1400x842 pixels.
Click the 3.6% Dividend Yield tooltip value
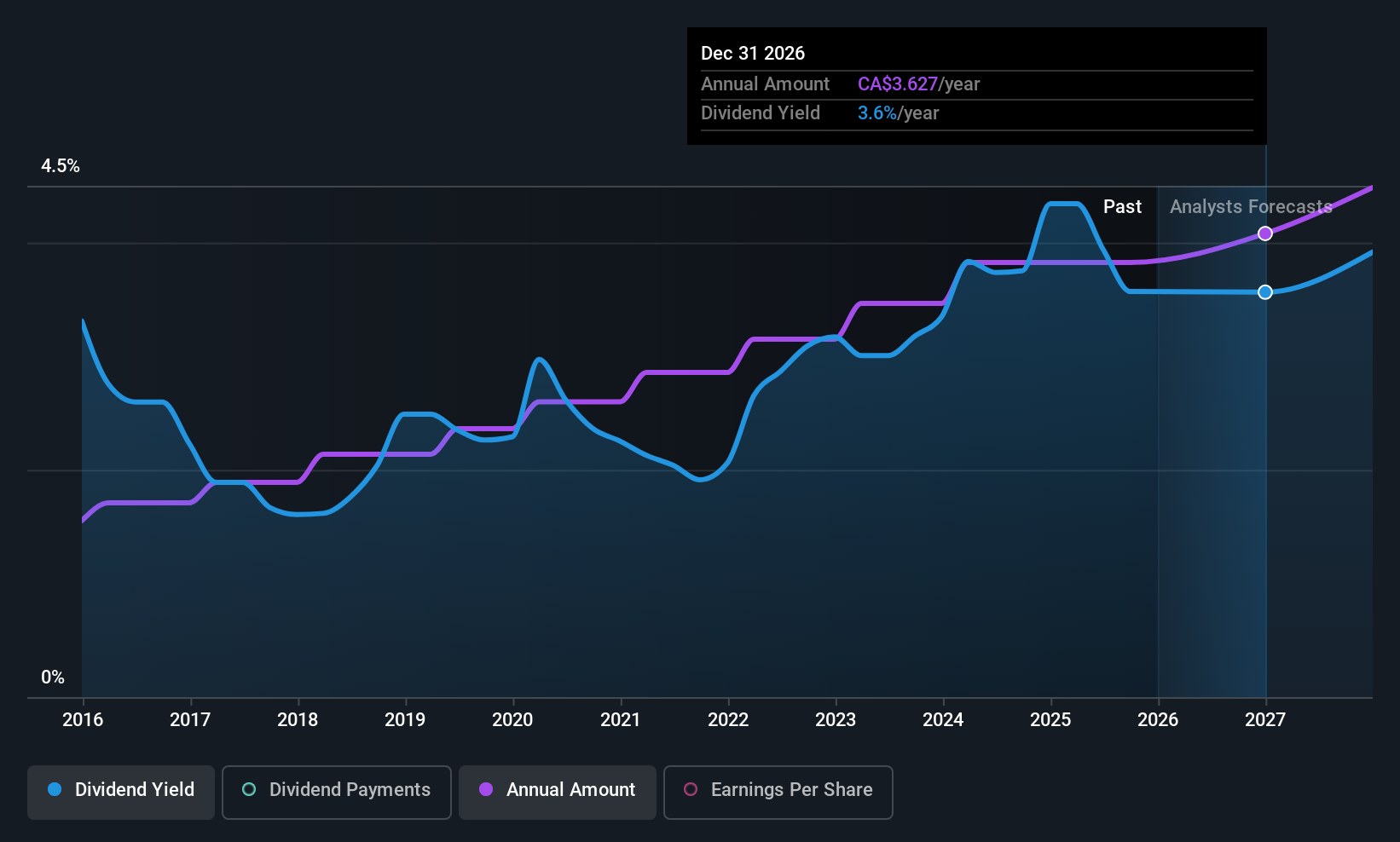click(x=877, y=113)
